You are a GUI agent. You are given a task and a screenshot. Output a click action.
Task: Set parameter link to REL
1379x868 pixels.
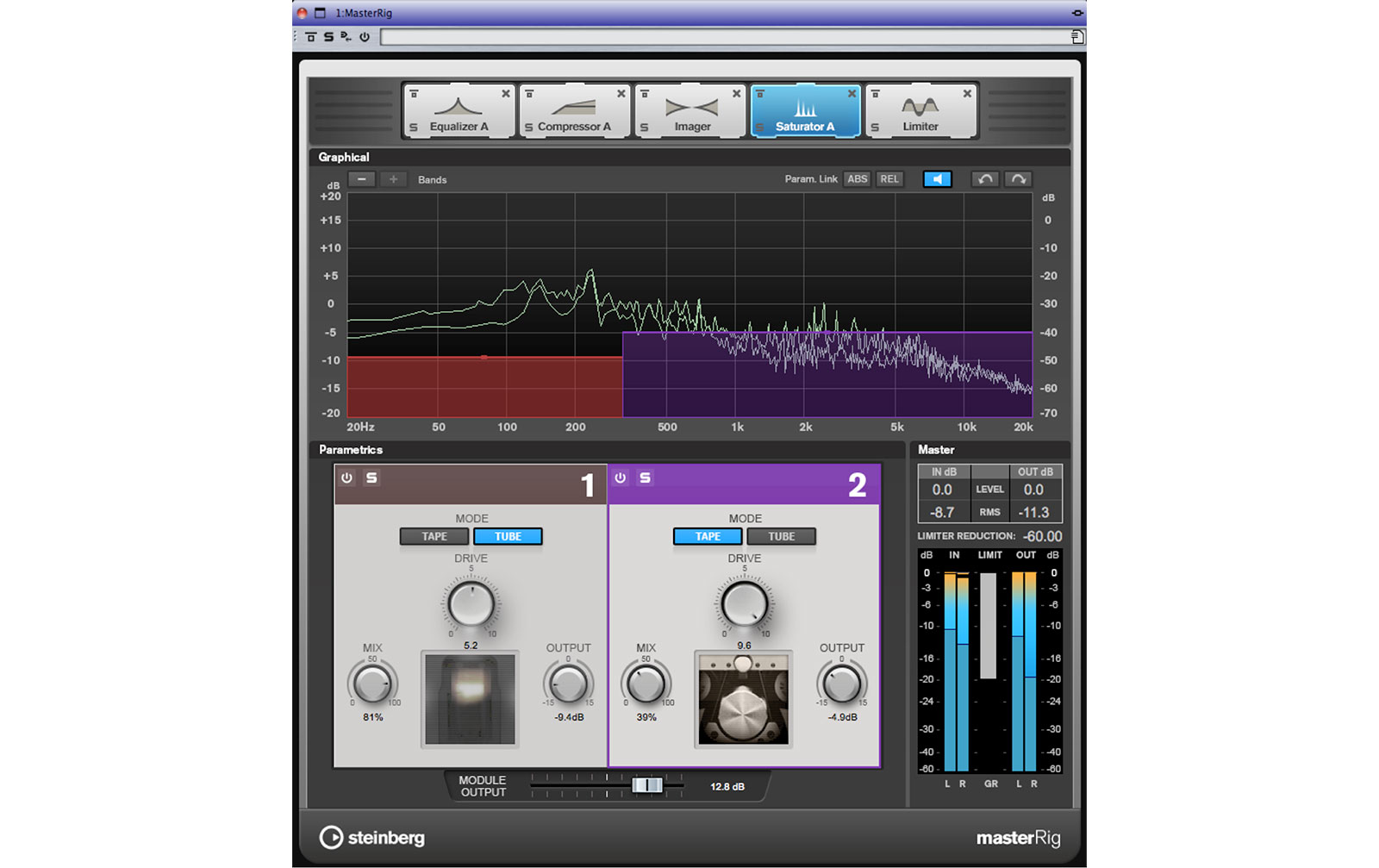click(889, 179)
